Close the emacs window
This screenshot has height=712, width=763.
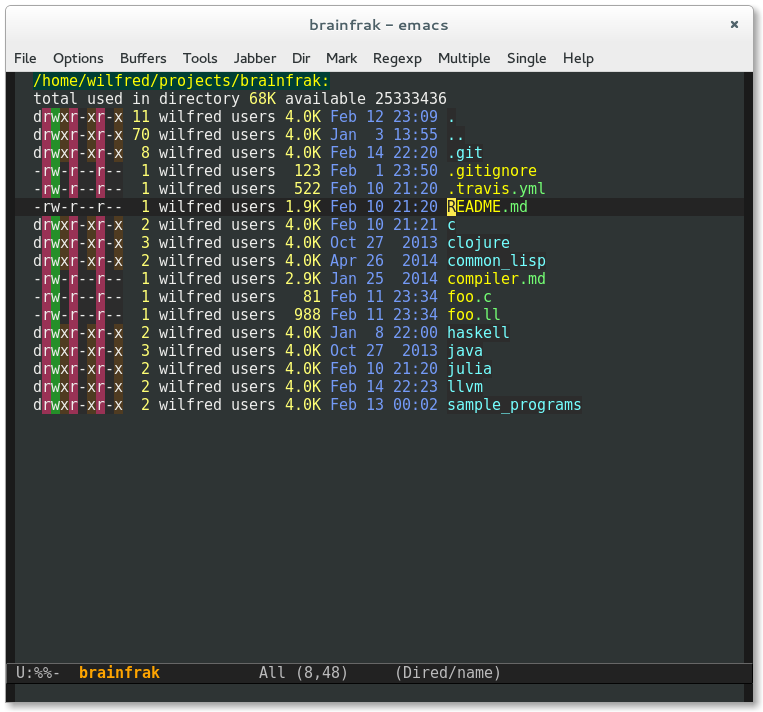pos(736,24)
